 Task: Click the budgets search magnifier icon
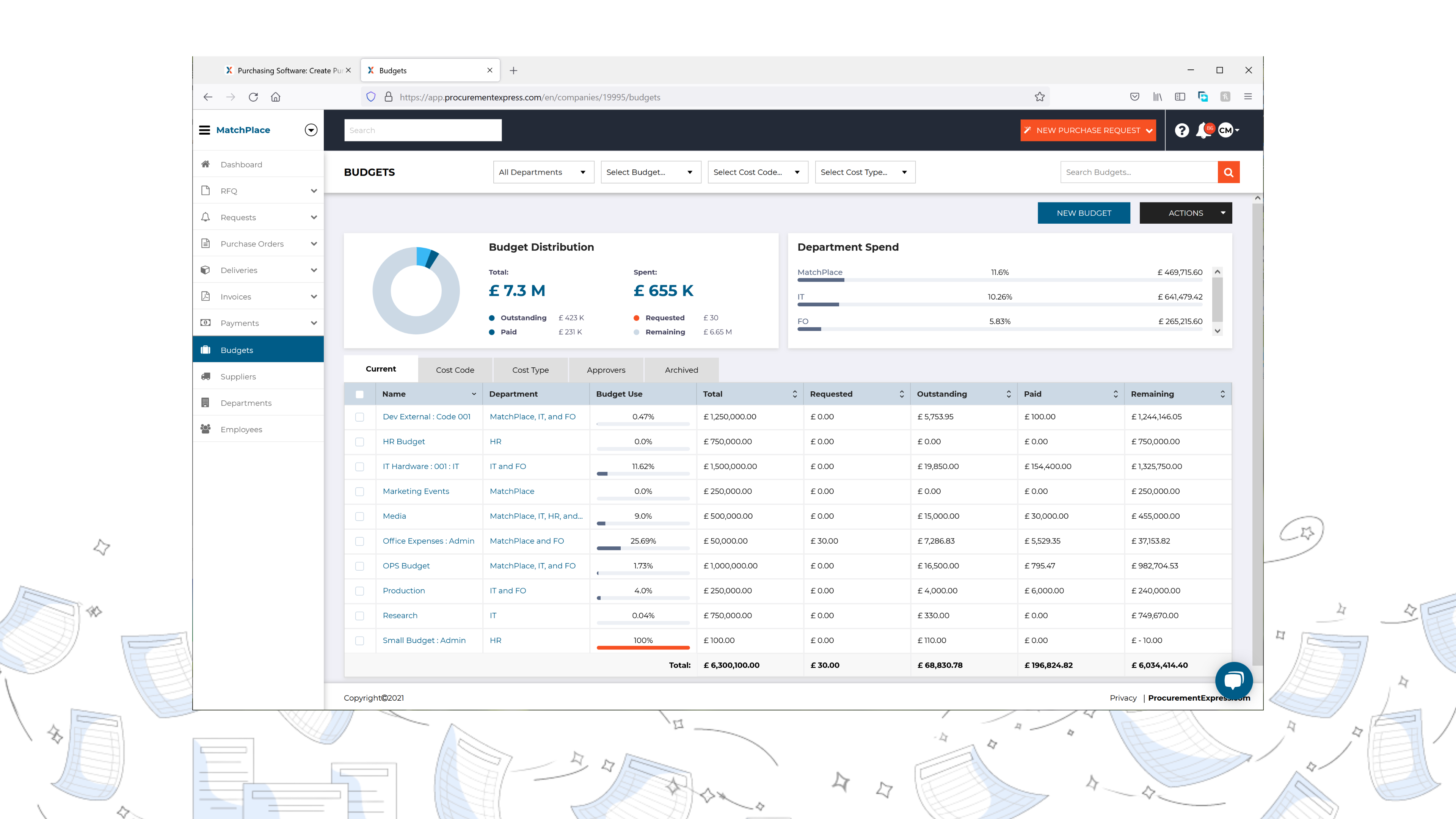(x=1228, y=172)
